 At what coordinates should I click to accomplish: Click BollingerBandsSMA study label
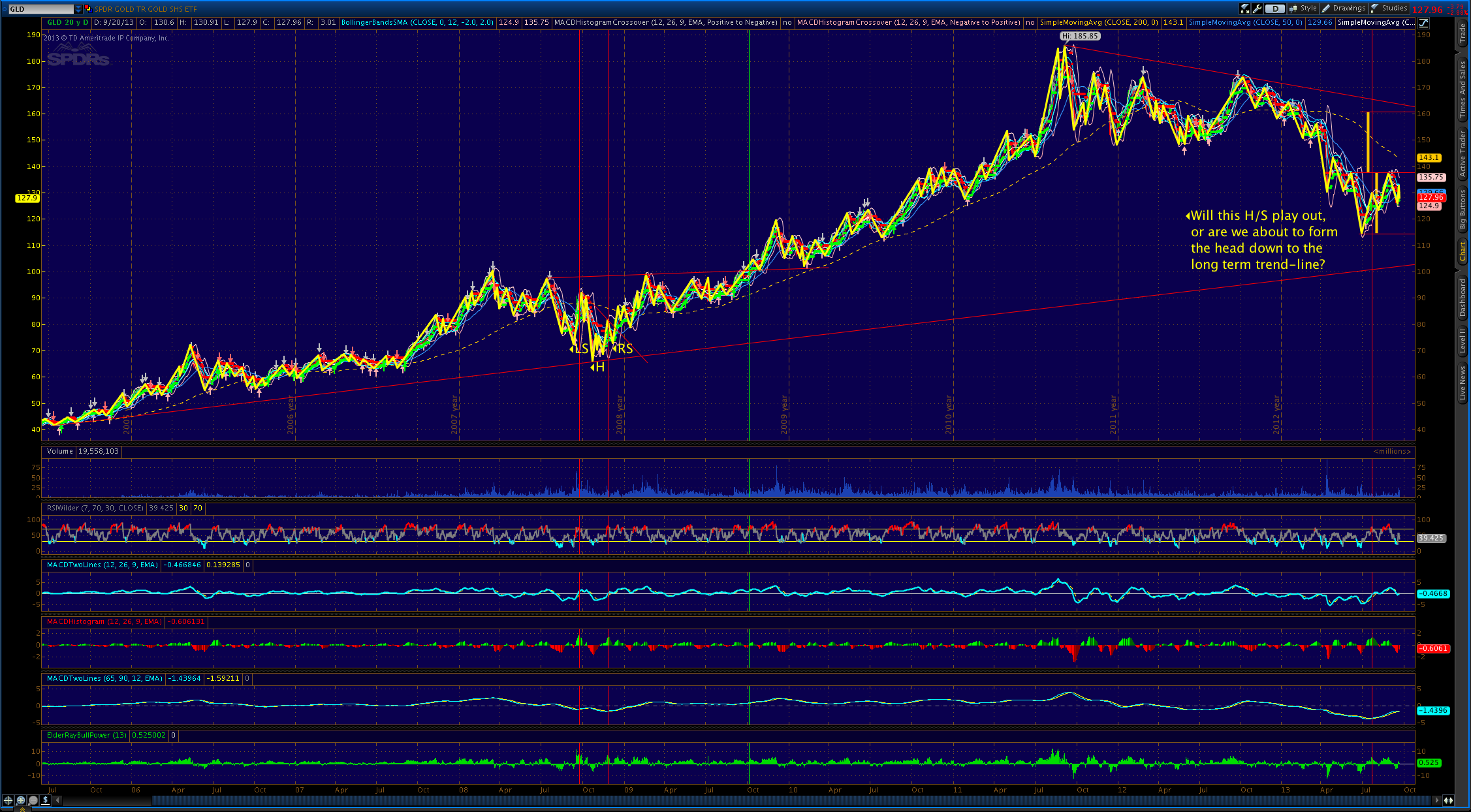(x=417, y=22)
